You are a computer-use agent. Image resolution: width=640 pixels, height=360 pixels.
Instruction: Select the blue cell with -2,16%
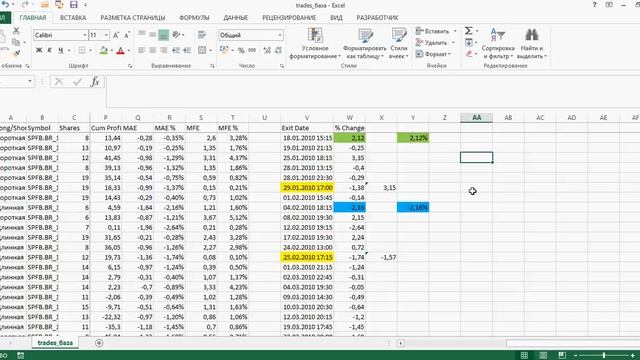click(413, 207)
